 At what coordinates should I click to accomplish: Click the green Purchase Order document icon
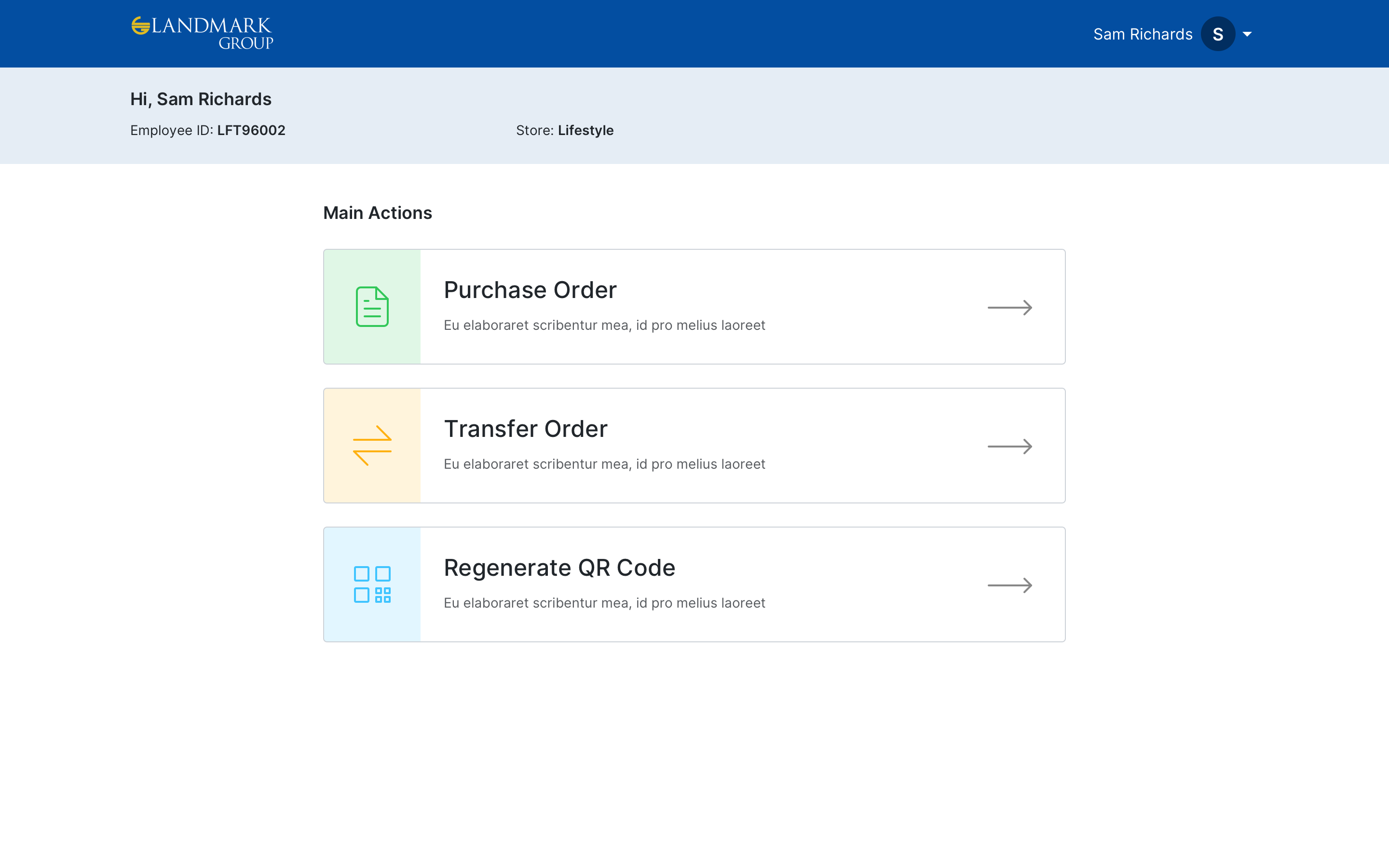[x=372, y=307]
